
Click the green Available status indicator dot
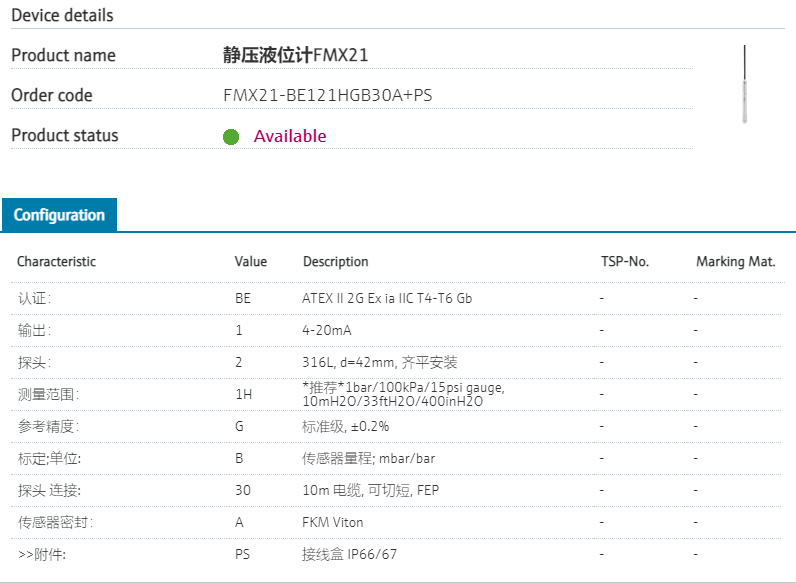pyautogui.click(x=231, y=137)
